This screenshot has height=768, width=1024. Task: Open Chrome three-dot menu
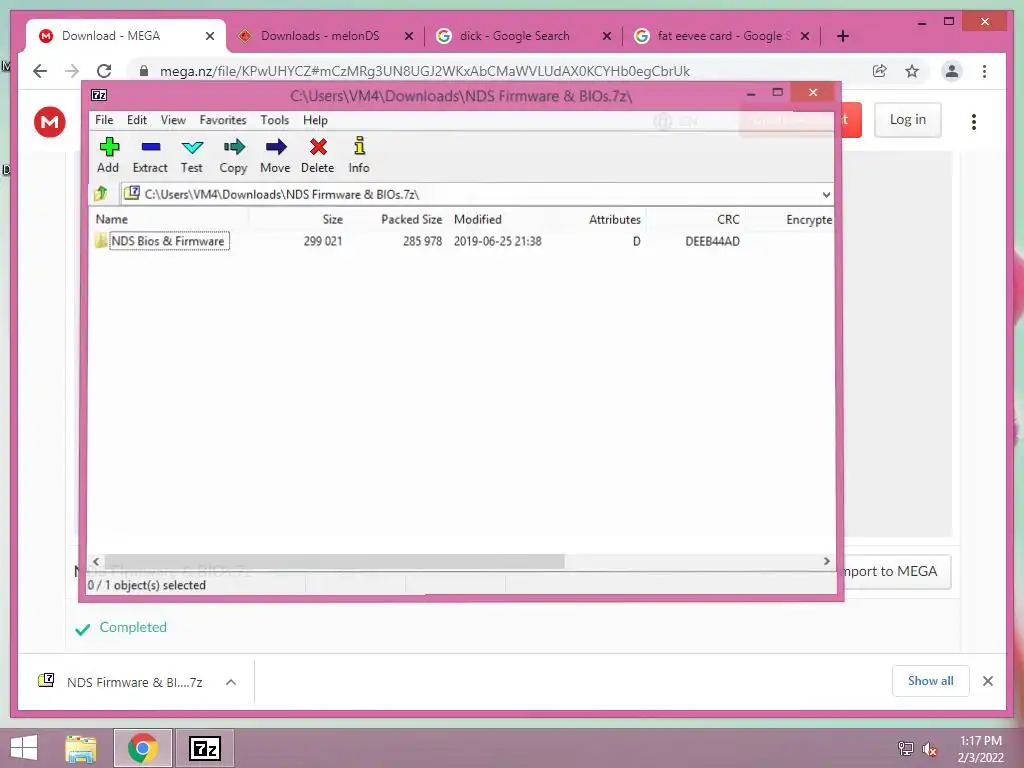984,71
